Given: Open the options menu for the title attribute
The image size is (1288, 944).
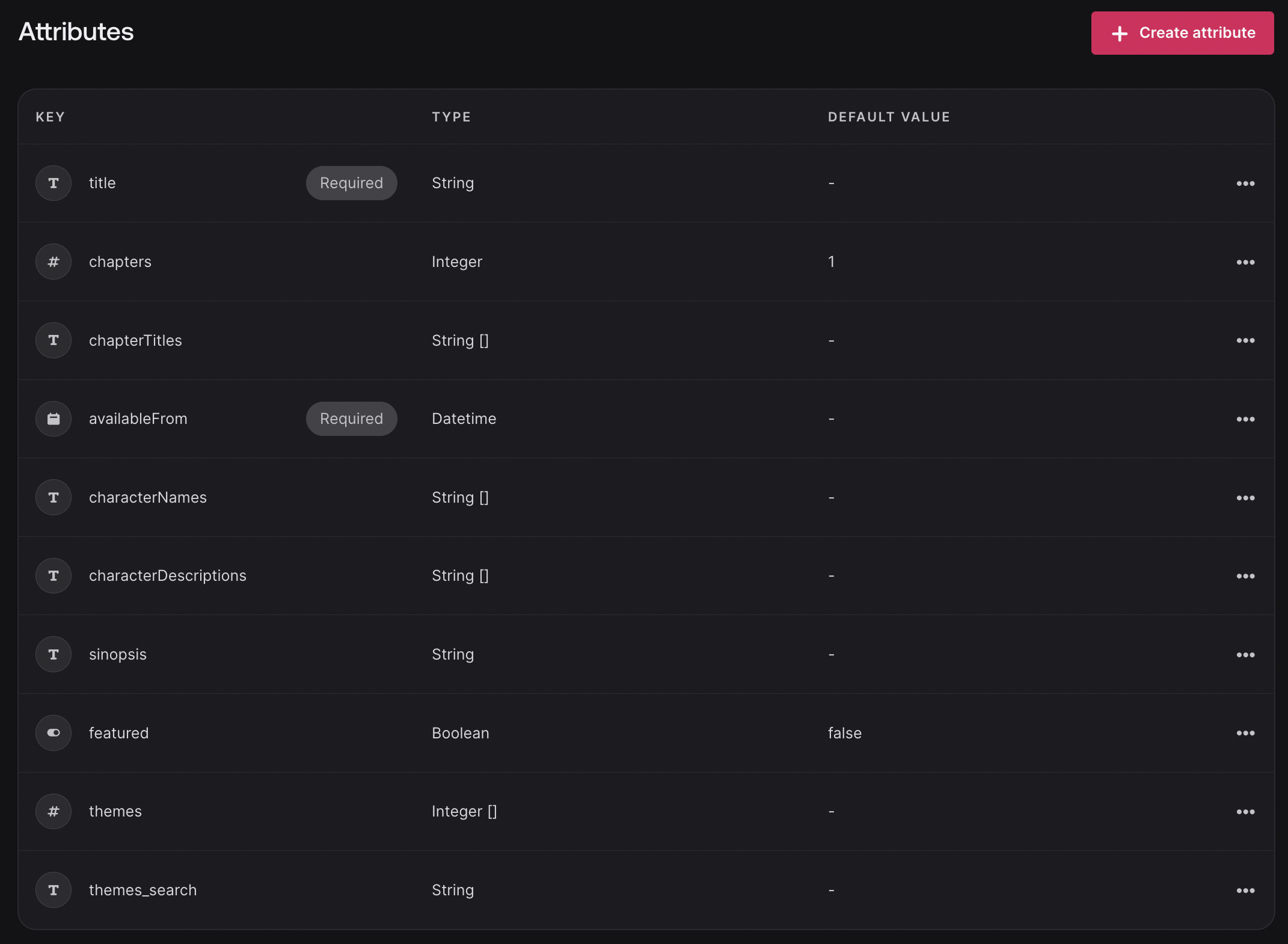Looking at the screenshot, I should 1246,183.
